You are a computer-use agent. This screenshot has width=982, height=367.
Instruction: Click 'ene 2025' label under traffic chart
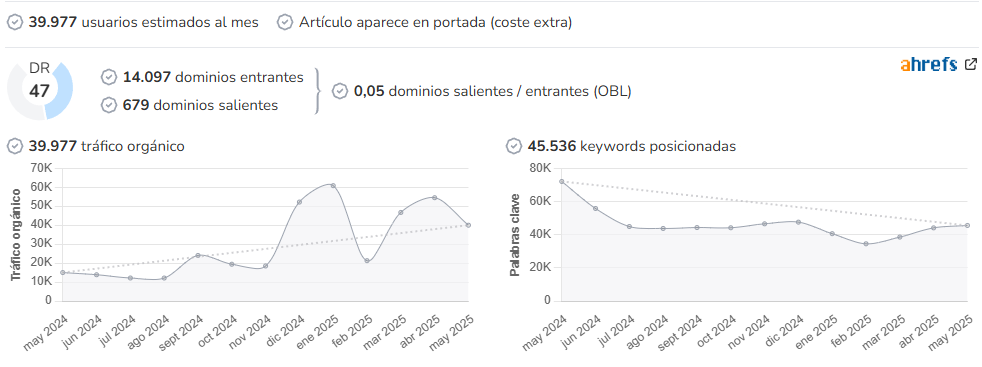[x=319, y=331]
